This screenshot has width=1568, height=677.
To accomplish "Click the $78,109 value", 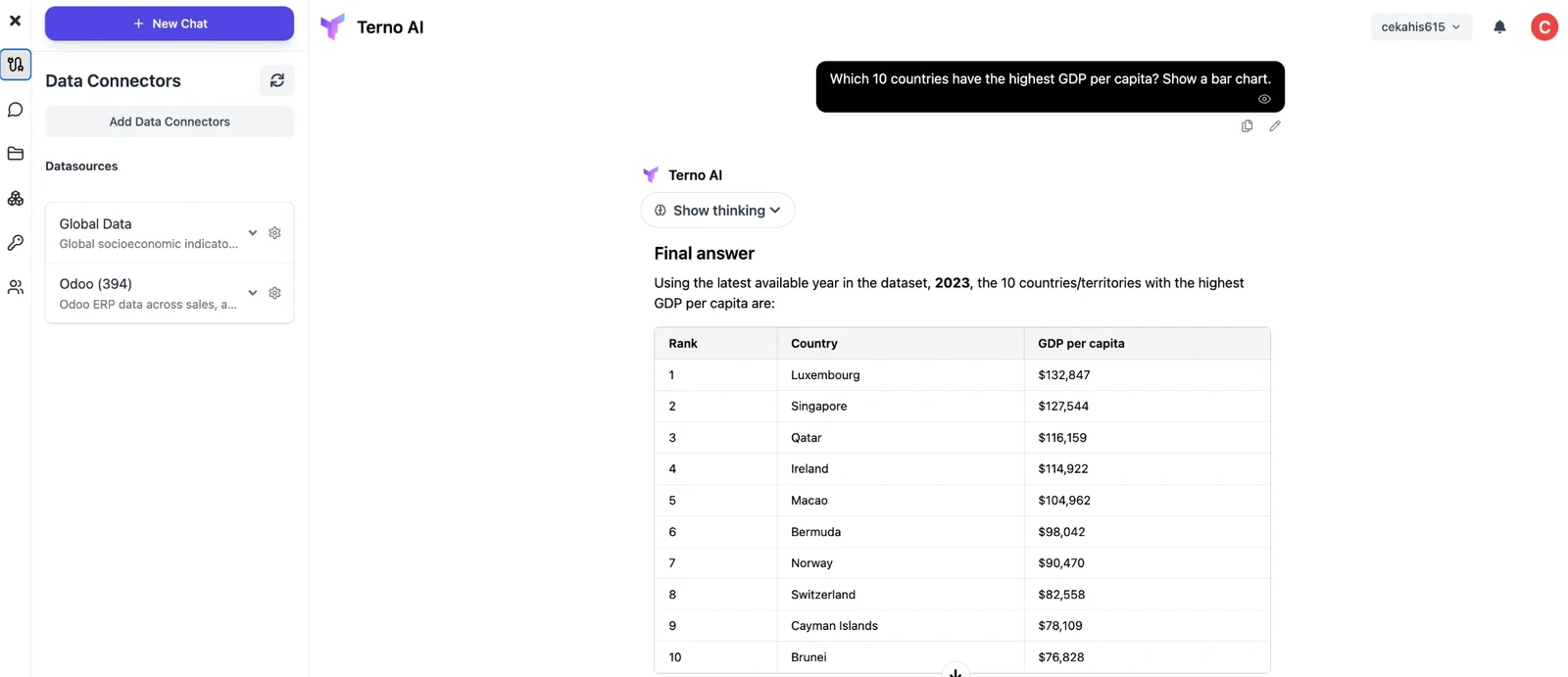I will [1060, 626].
